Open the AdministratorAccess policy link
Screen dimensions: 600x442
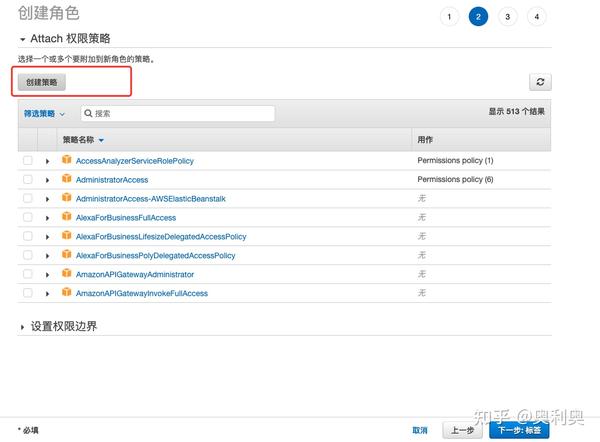[112, 180]
